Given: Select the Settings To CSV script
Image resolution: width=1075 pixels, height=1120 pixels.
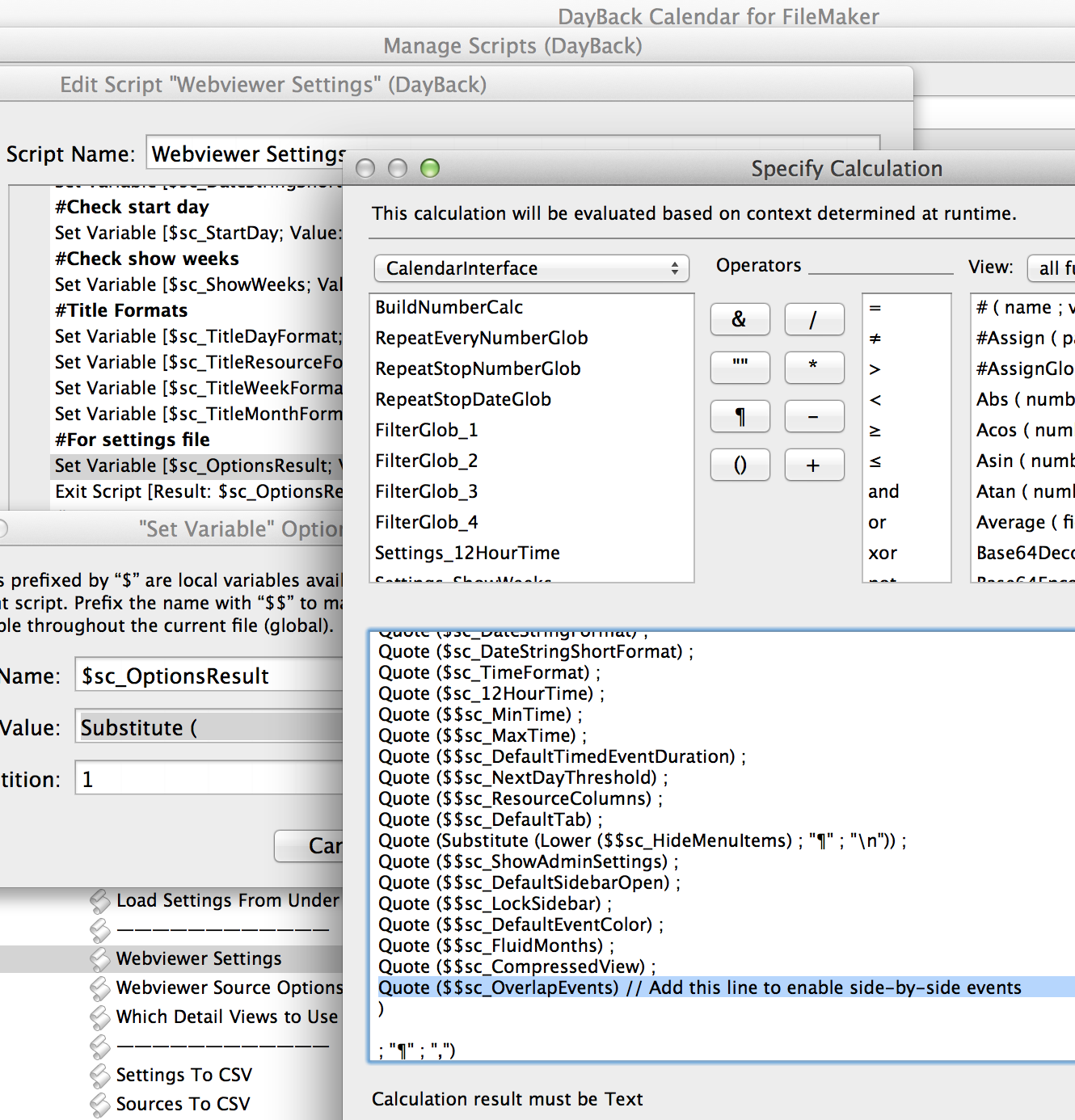Looking at the screenshot, I should click(184, 1075).
